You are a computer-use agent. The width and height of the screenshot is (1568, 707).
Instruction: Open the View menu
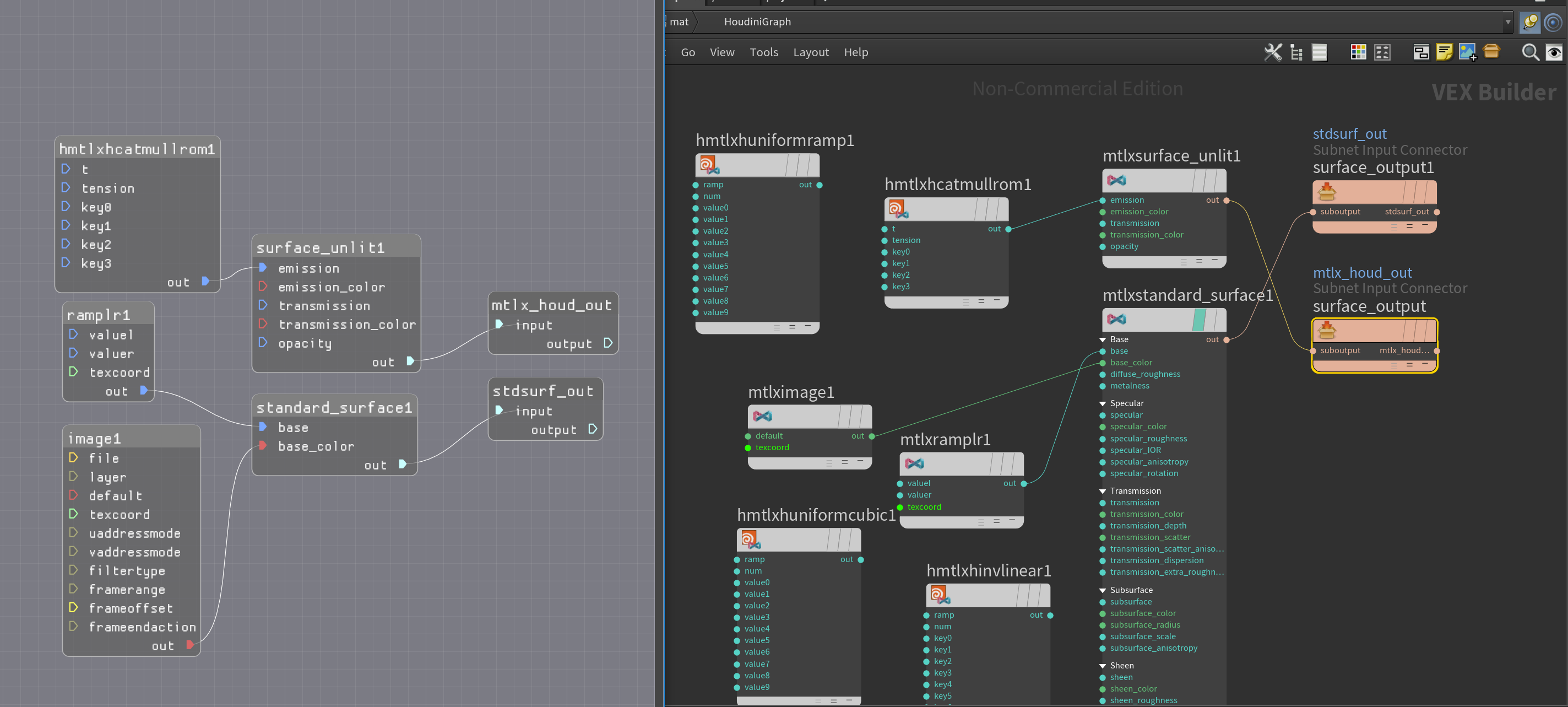click(722, 52)
